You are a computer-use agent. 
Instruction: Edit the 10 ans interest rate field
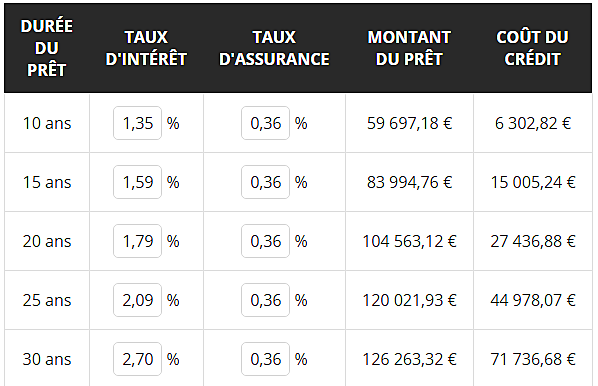tap(137, 123)
